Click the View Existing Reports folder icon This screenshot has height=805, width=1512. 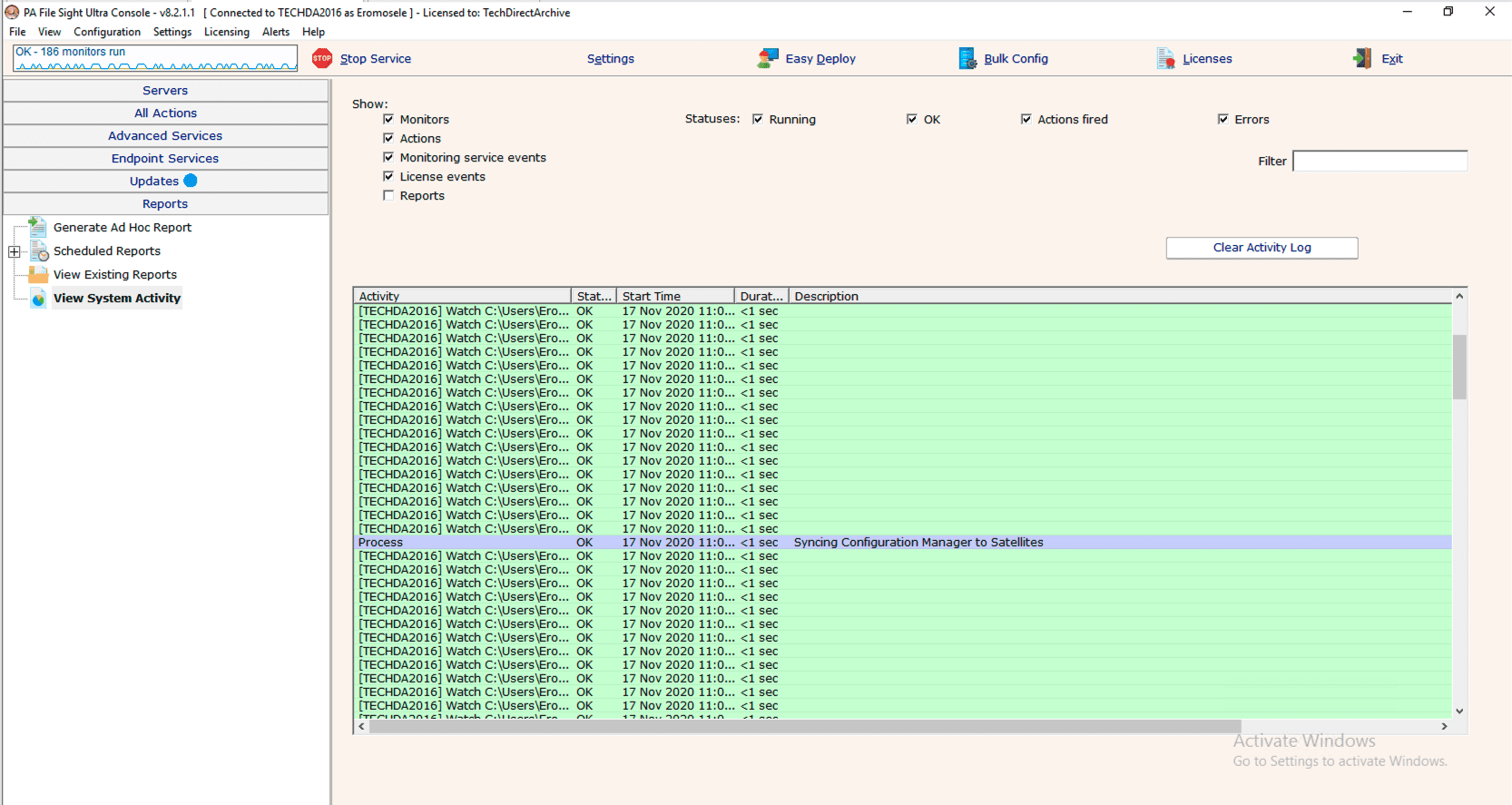[x=38, y=274]
